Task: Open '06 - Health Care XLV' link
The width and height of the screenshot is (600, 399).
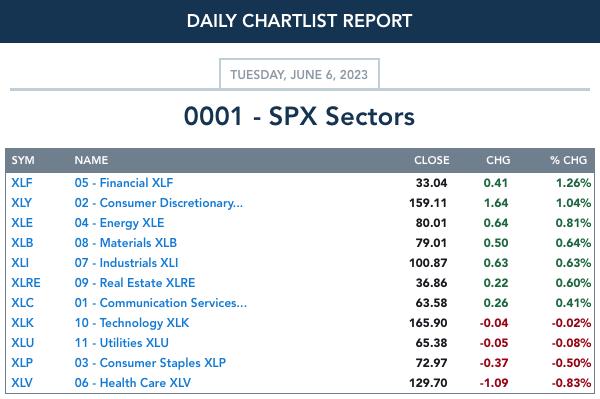Action: (132, 383)
